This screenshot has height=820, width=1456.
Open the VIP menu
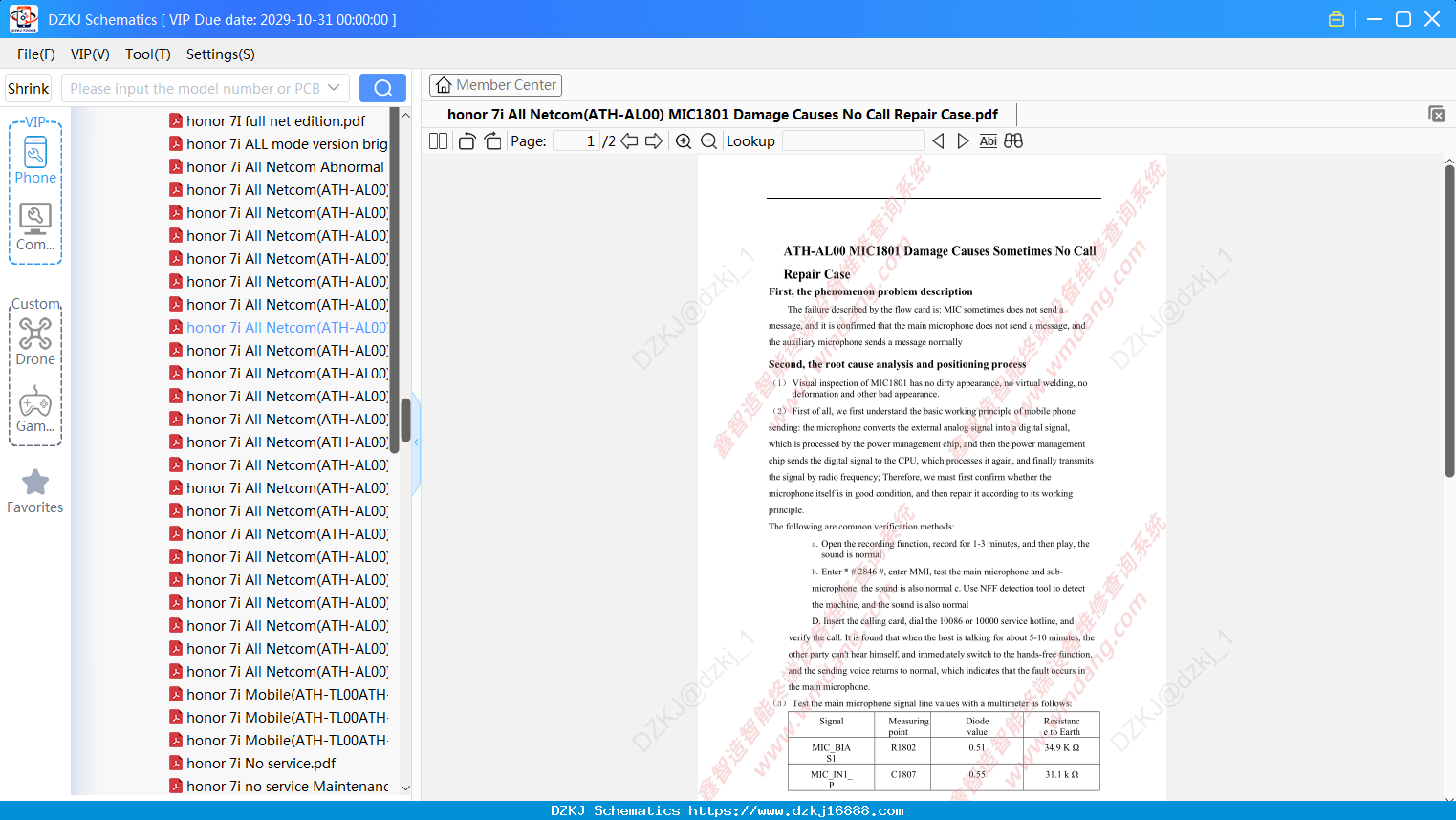[90, 54]
